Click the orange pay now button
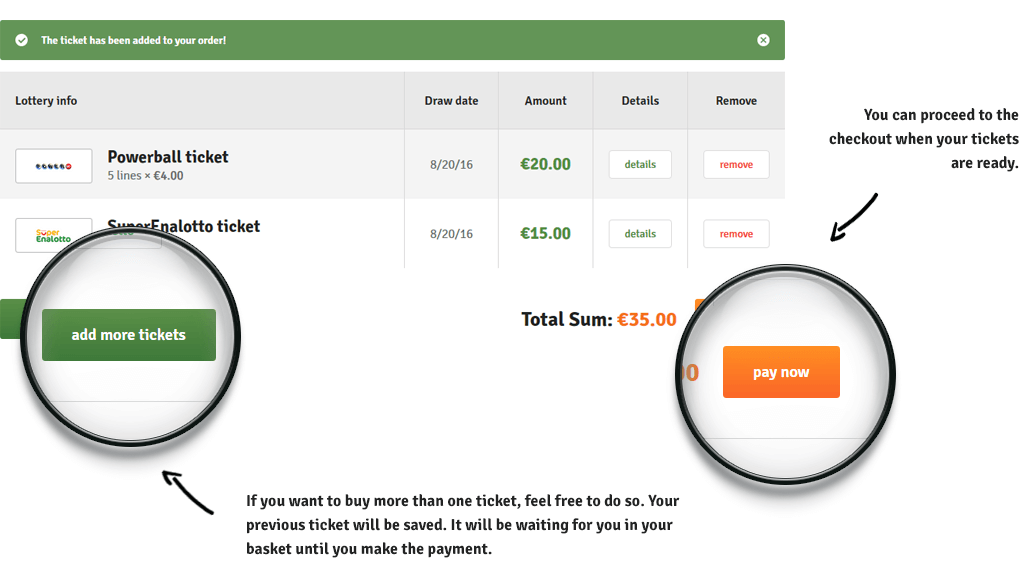Viewport: 1020px width, 579px height. (781, 372)
